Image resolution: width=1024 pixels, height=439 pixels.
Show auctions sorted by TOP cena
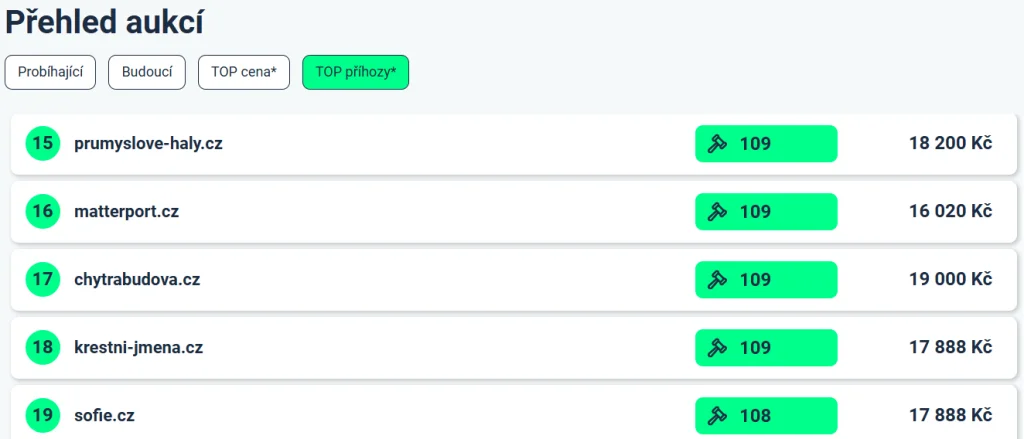pos(244,72)
